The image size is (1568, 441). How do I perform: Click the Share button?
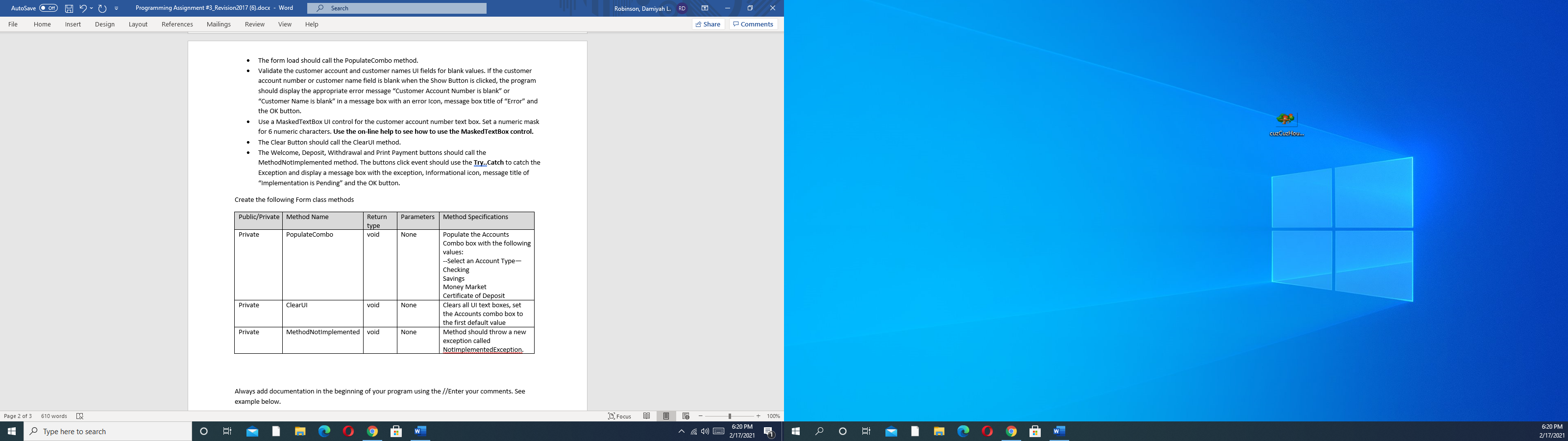coord(708,24)
